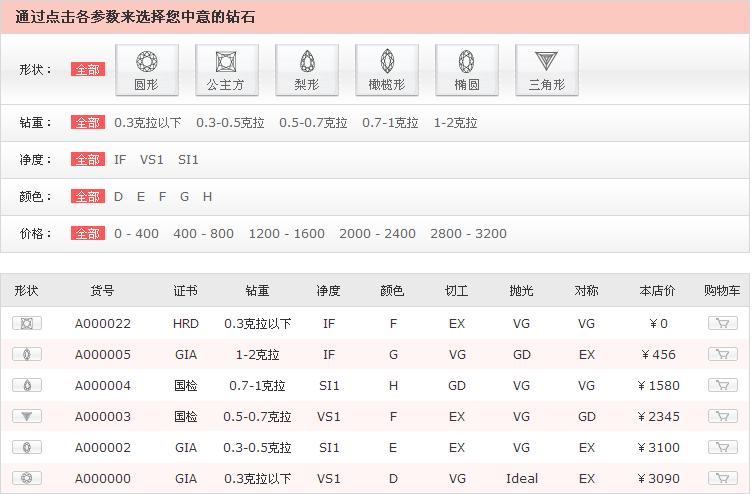Click cart icon for item A000000
This screenshot has width=752, height=494.
pyautogui.click(x=721, y=478)
